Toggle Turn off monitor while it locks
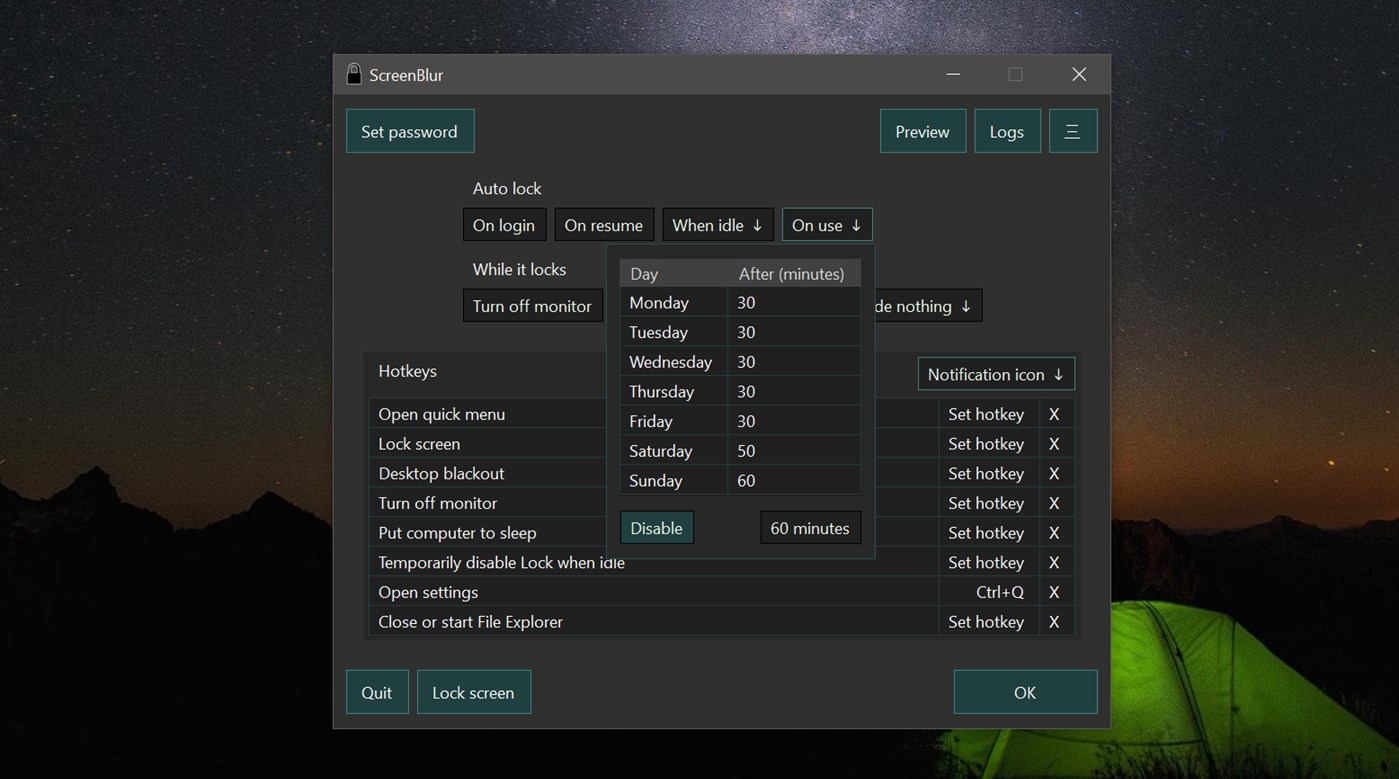Image resolution: width=1399 pixels, height=779 pixels. tap(532, 305)
